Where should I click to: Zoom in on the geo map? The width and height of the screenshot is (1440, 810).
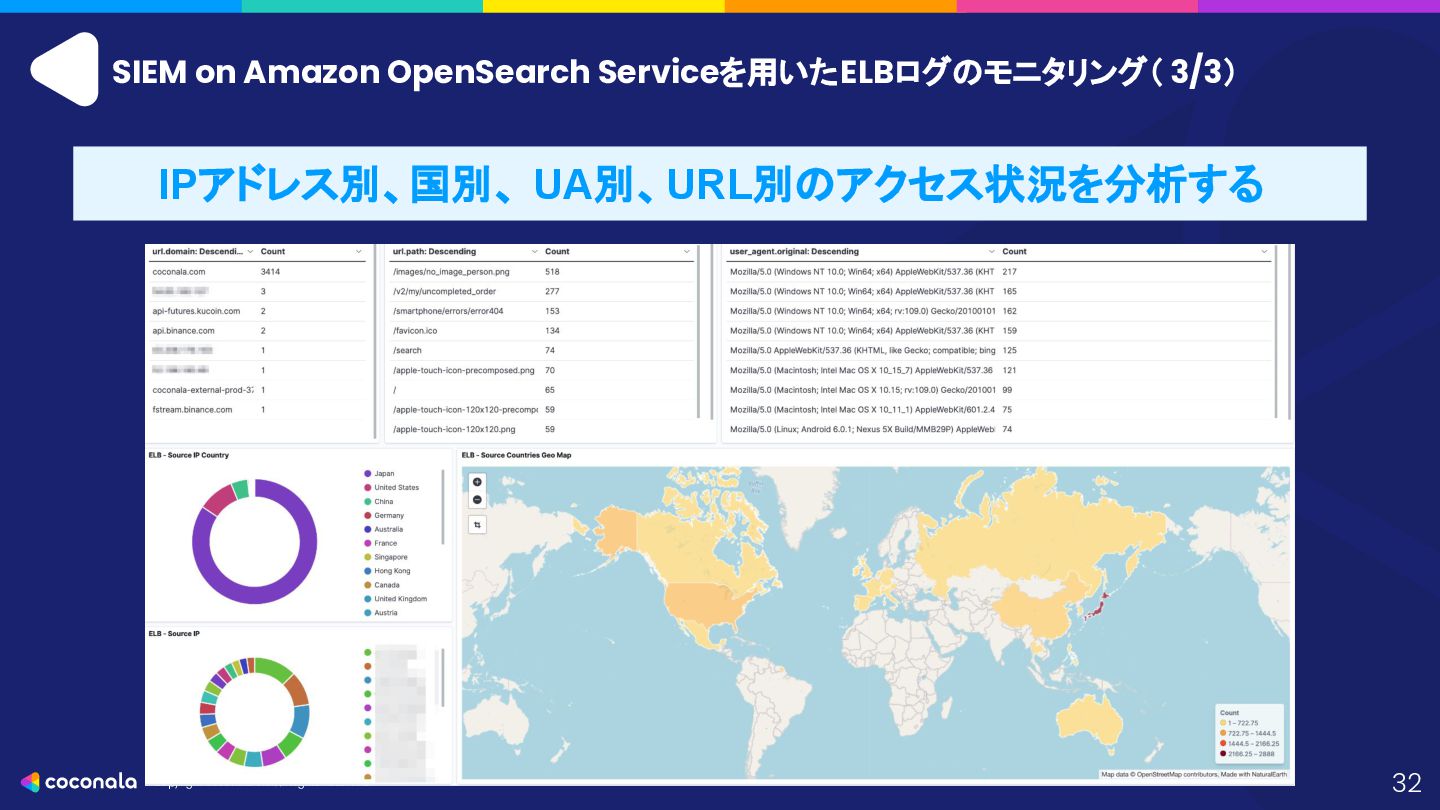(x=477, y=482)
